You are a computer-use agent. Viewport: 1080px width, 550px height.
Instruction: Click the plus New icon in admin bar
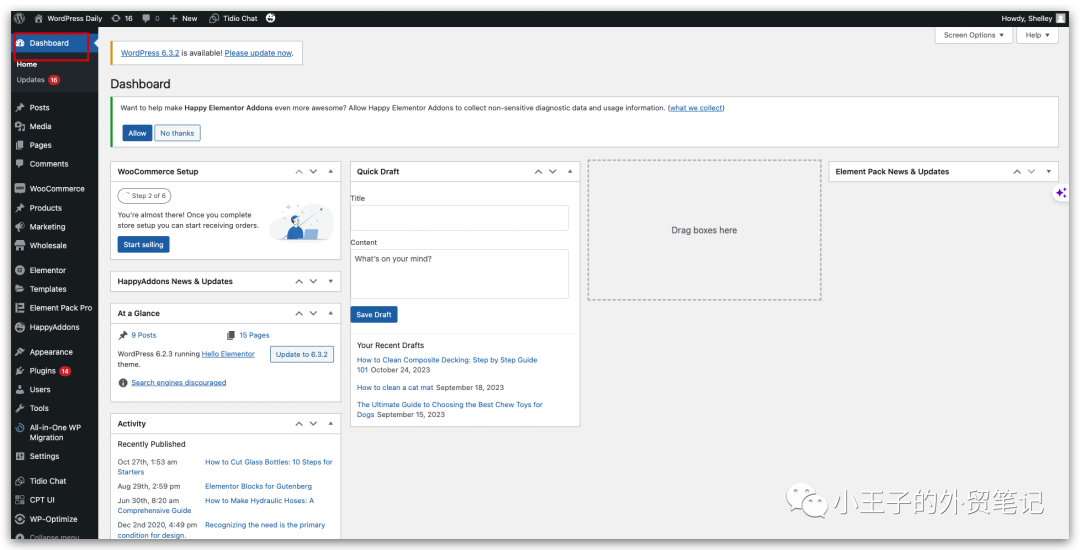coord(174,19)
